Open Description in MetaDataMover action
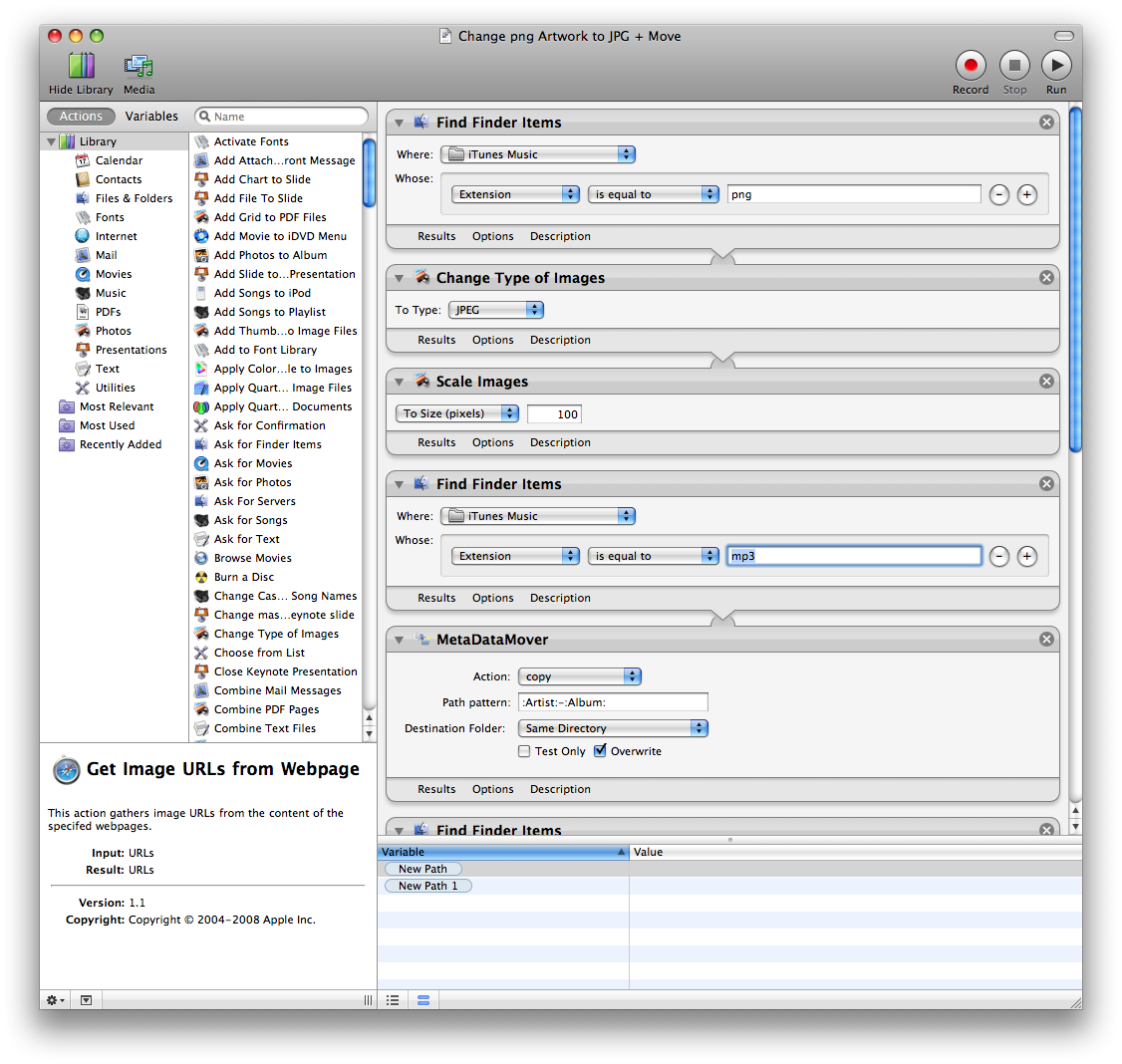Image resolution: width=1122 pixels, height=1064 pixels. click(x=560, y=789)
